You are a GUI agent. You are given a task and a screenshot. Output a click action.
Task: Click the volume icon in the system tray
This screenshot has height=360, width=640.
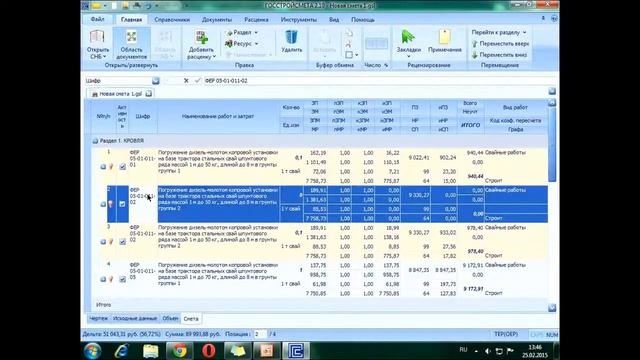[487, 351]
